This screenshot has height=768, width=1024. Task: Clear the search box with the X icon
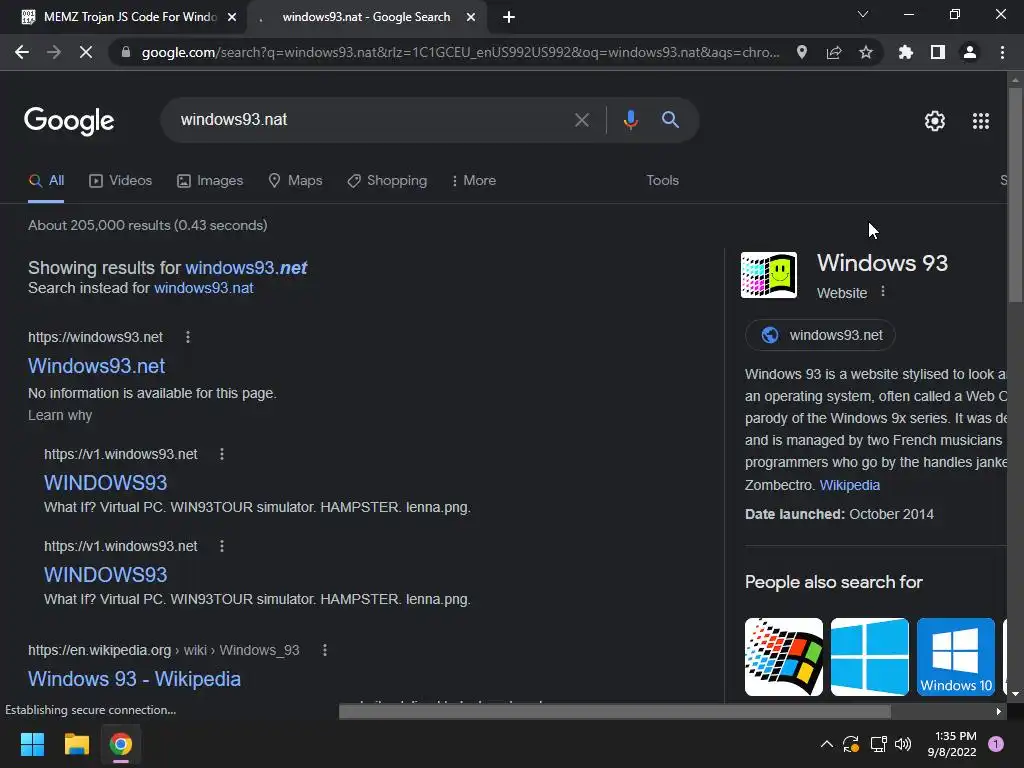click(581, 120)
